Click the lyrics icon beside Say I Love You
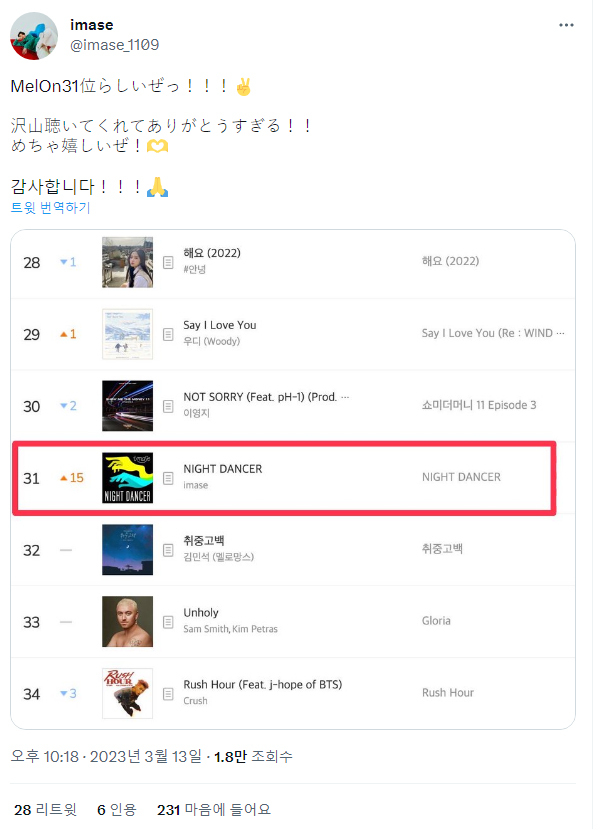 click(168, 334)
